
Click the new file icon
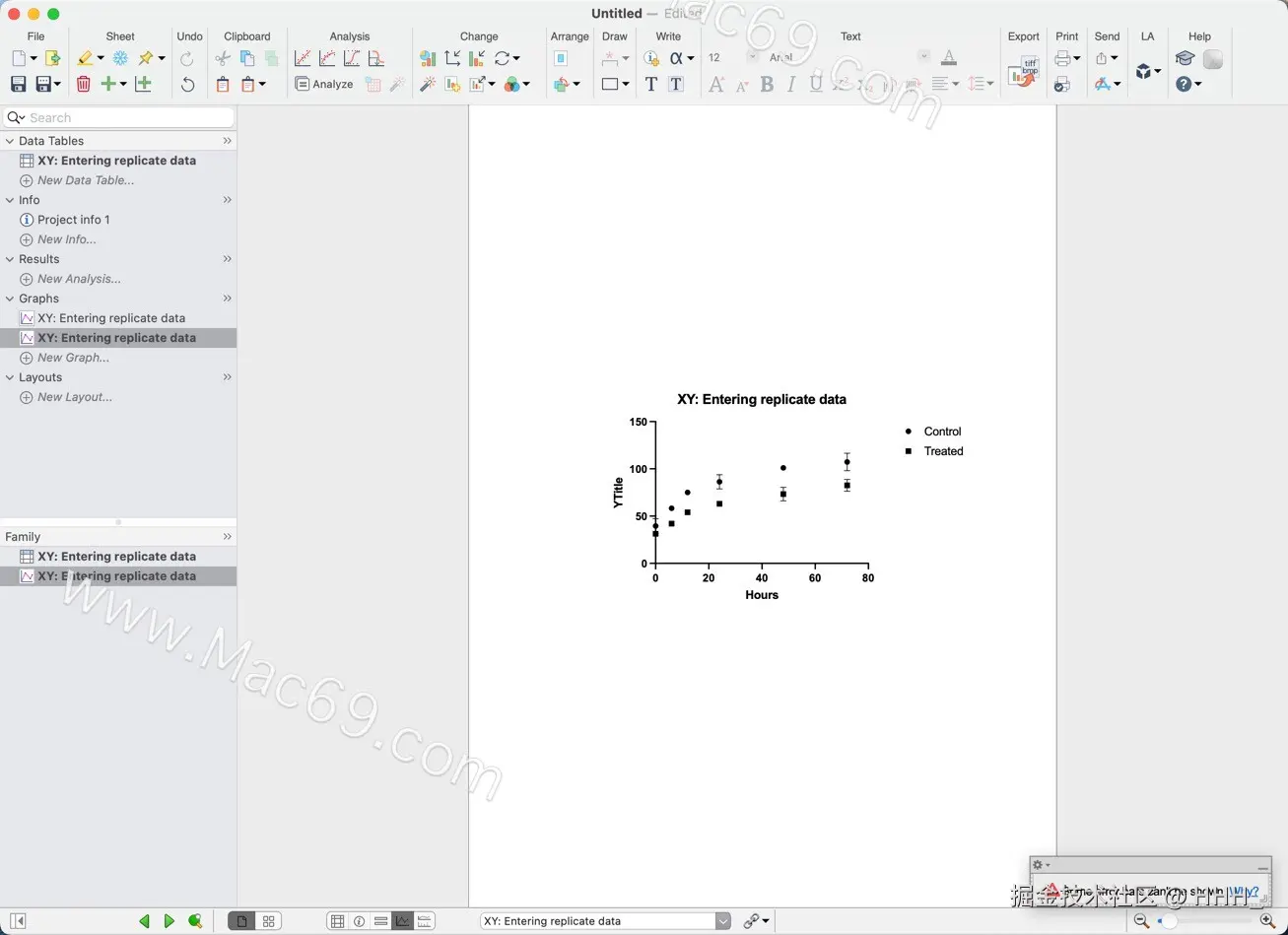pos(20,59)
